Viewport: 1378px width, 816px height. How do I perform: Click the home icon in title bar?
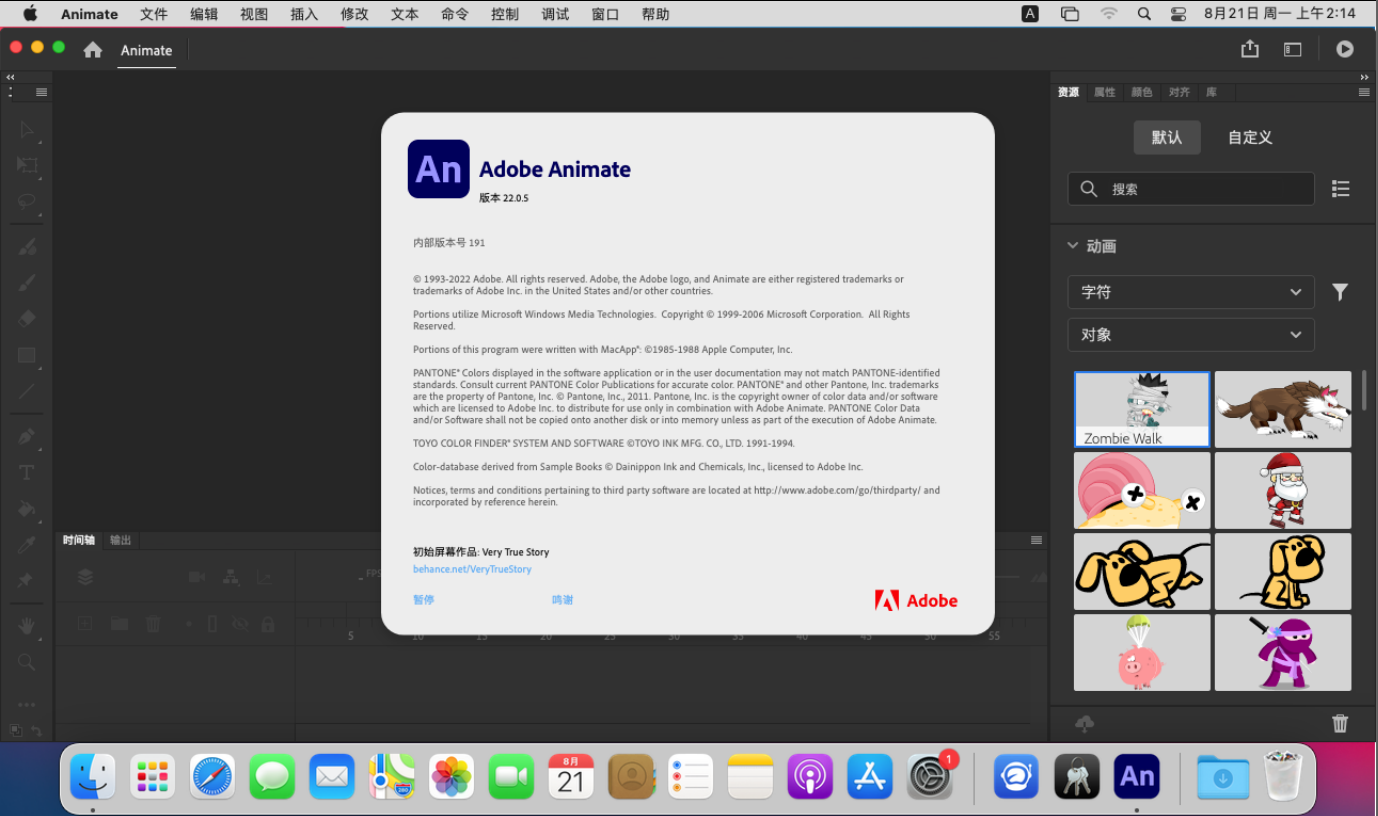point(93,50)
